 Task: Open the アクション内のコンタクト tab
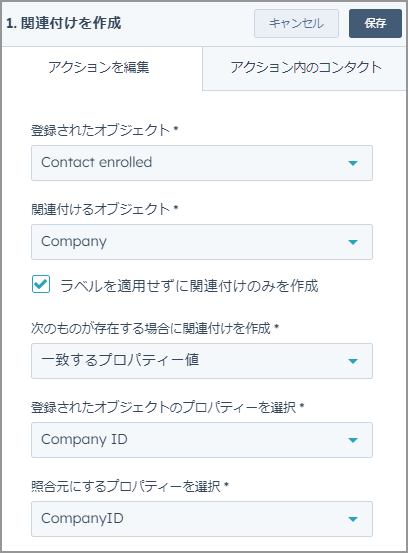coord(306,67)
